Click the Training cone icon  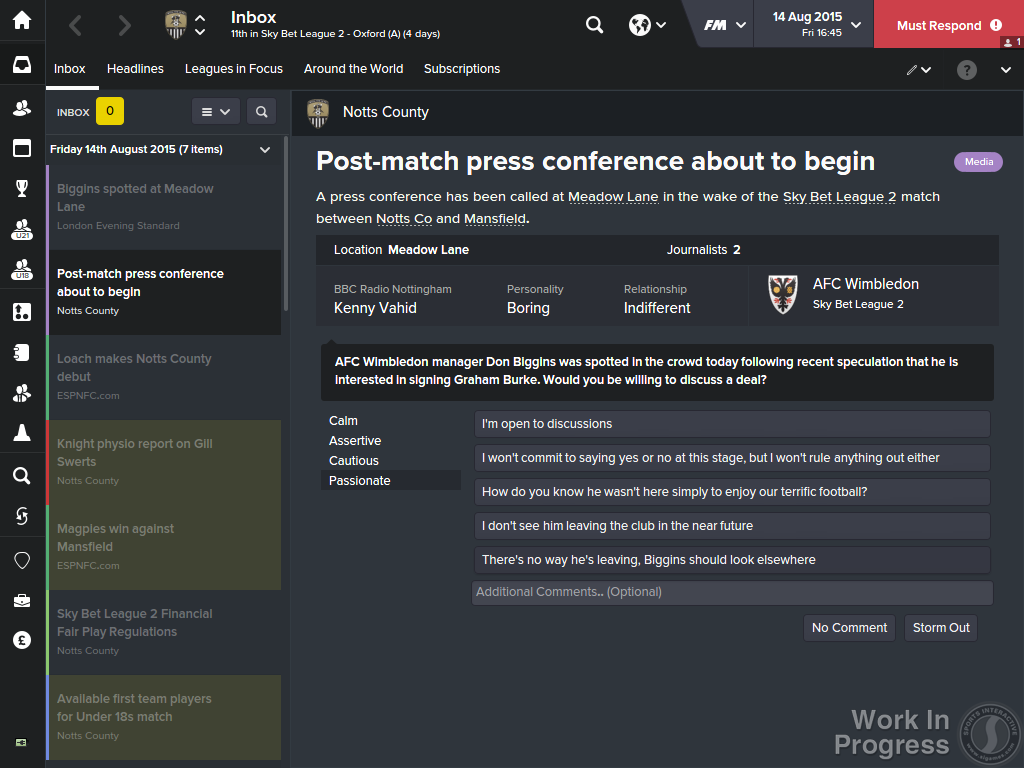pyautogui.click(x=22, y=432)
